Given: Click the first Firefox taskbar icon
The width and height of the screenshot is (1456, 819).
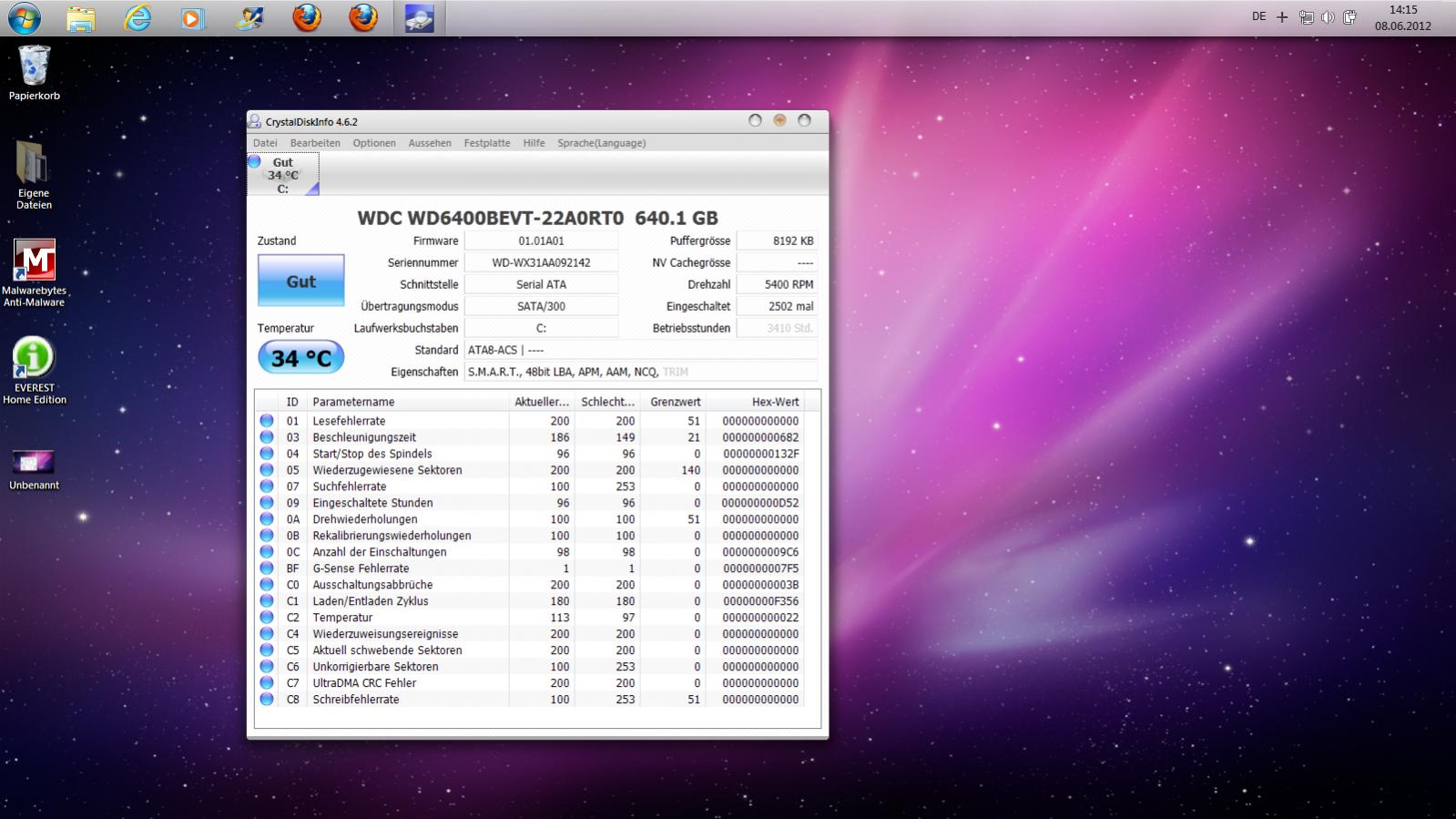Looking at the screenshot, I should click(x=307, y=18).
